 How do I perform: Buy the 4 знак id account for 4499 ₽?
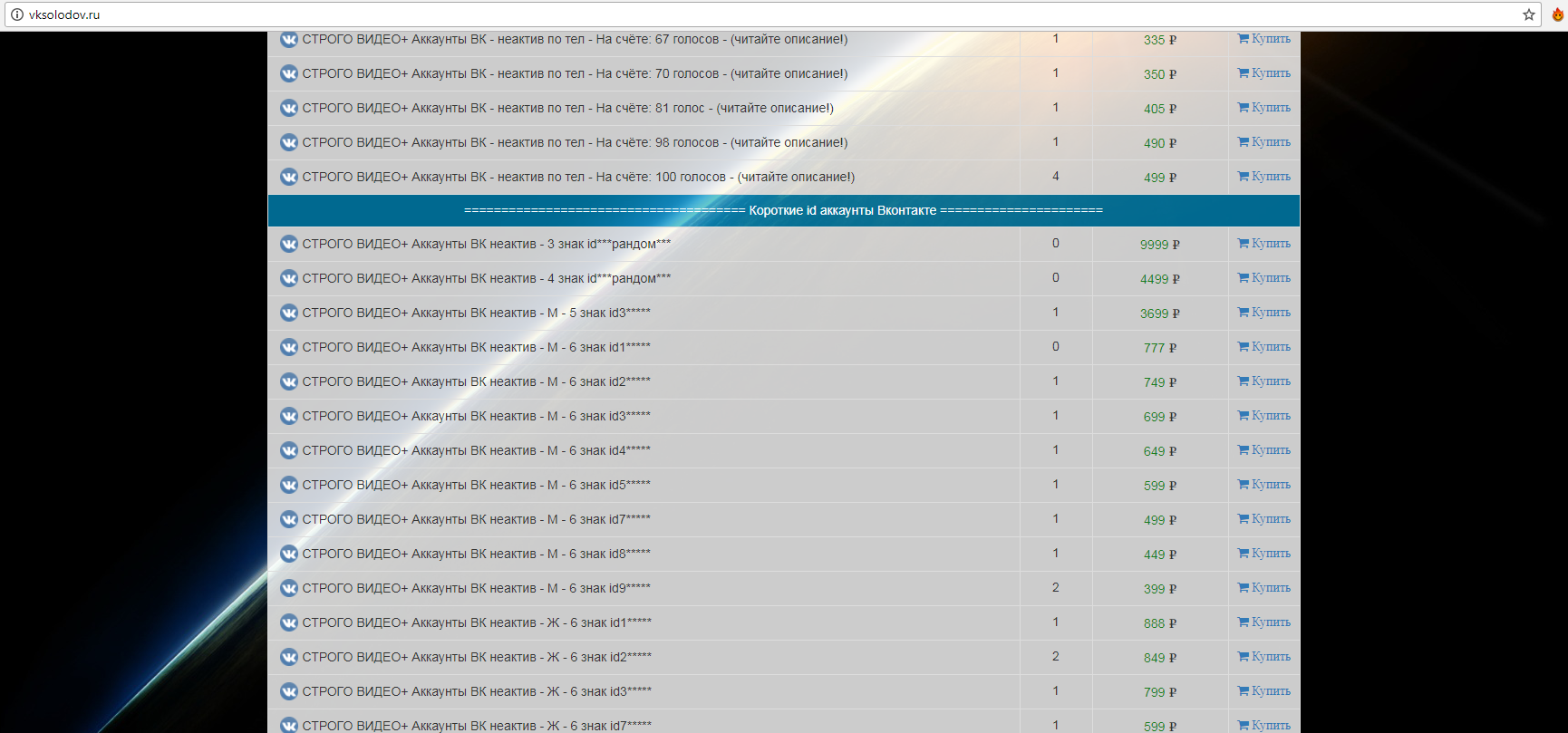[1263, 278]
